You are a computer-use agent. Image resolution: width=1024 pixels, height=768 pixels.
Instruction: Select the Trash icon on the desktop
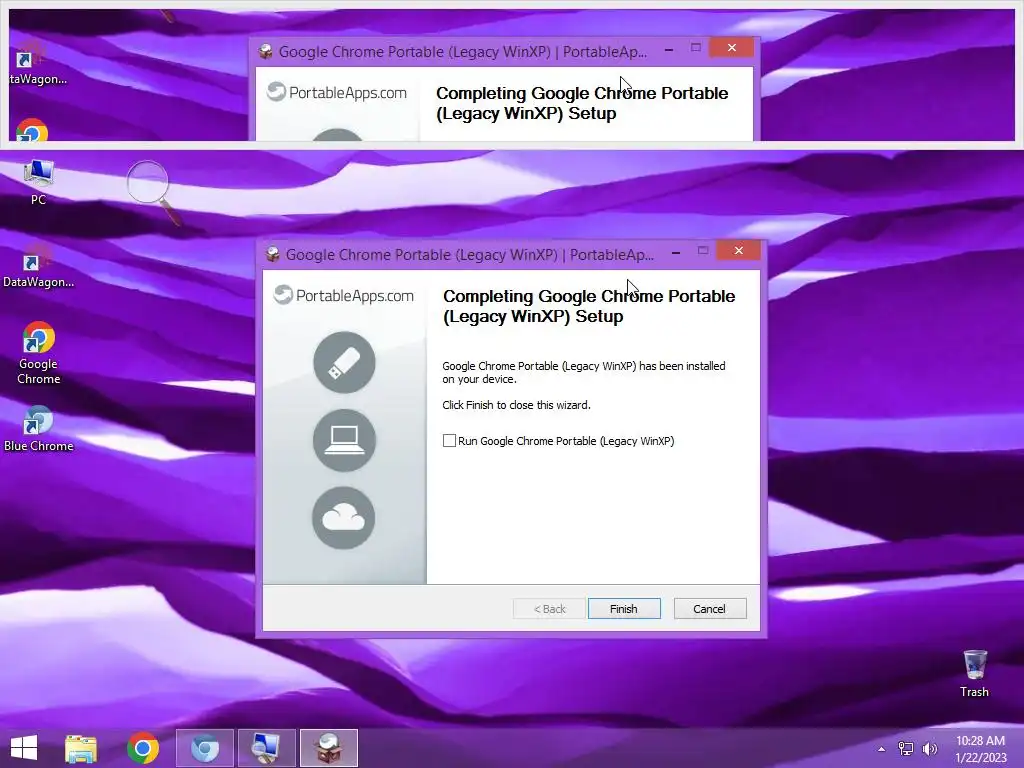[974, 674]
